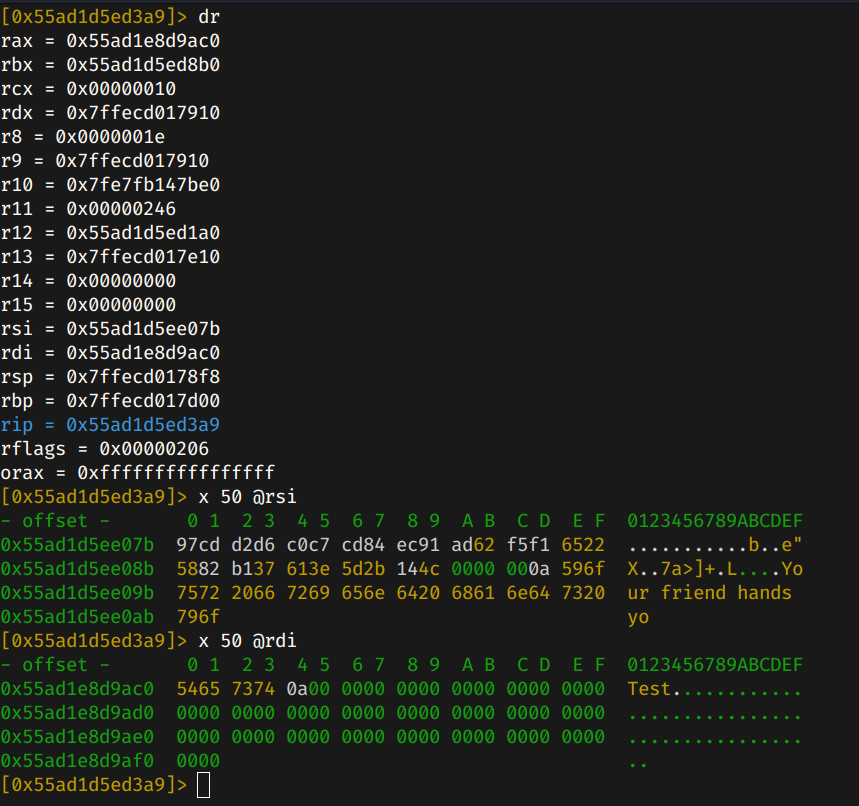
Task: Click the 'ur friend hands' ASCII text
Action: pos(709,593)
